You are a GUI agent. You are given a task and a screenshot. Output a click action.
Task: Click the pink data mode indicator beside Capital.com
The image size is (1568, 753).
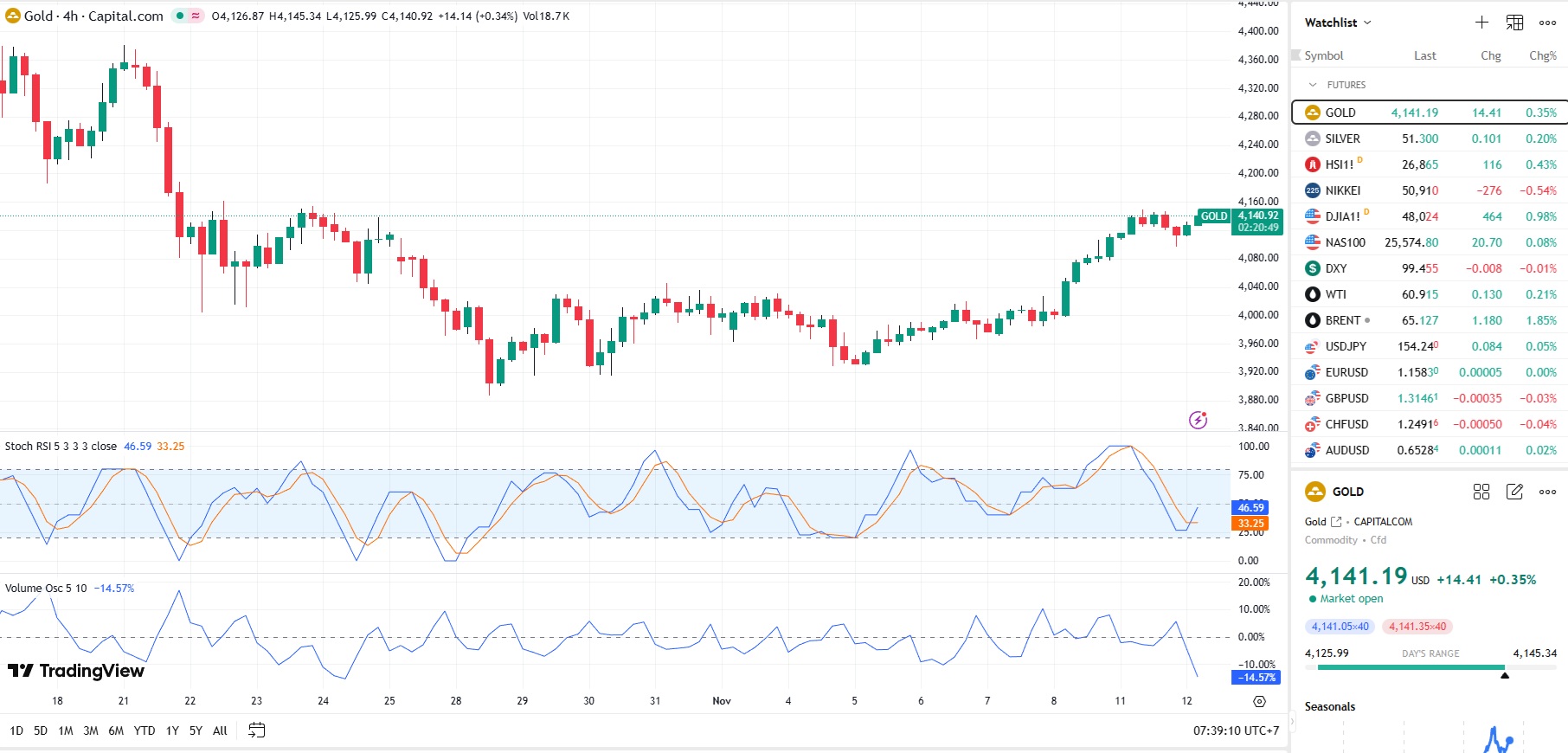click(196, 16)
